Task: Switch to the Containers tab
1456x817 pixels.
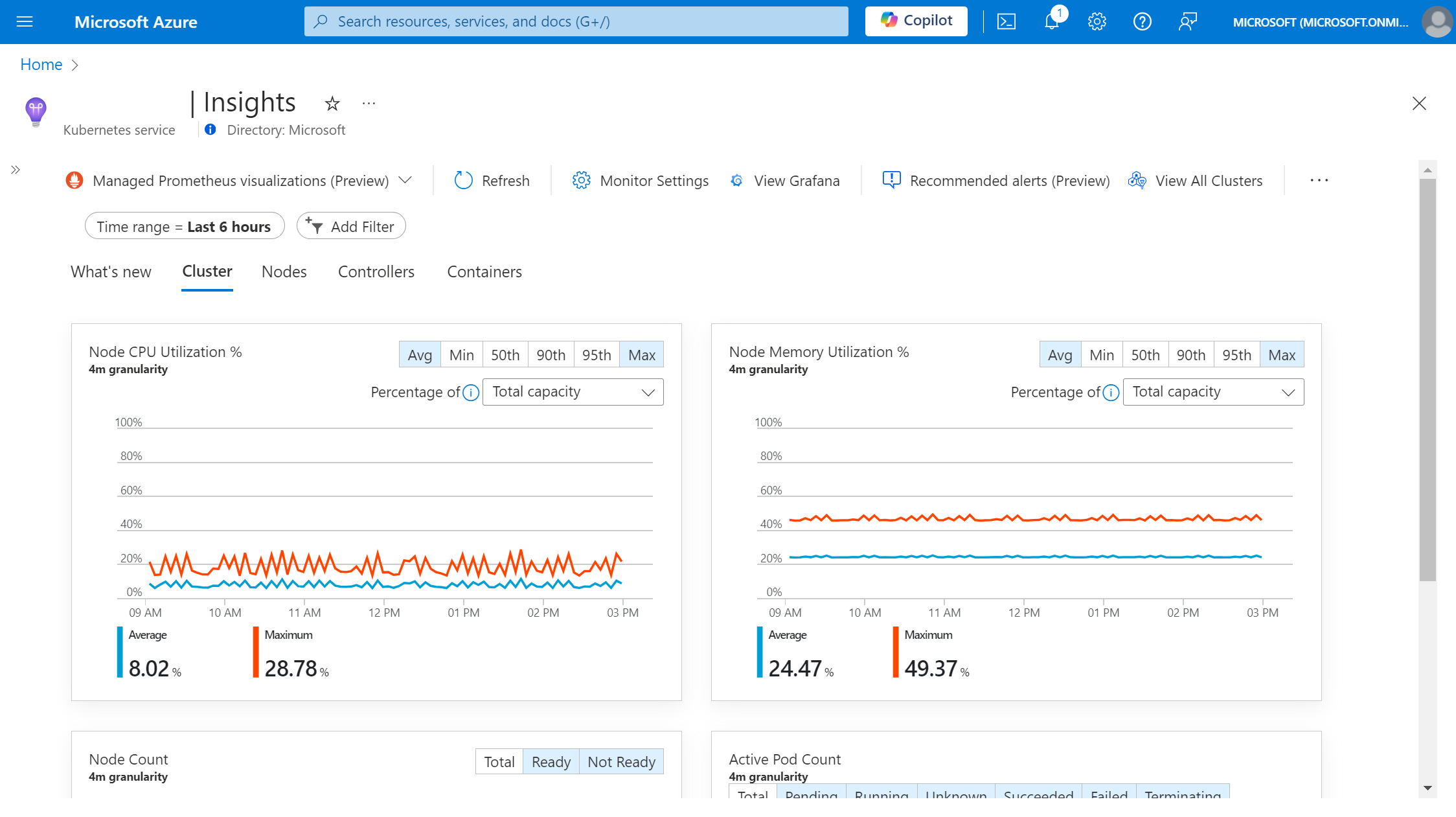Action: pyautogui.click(x=485, y=271)
